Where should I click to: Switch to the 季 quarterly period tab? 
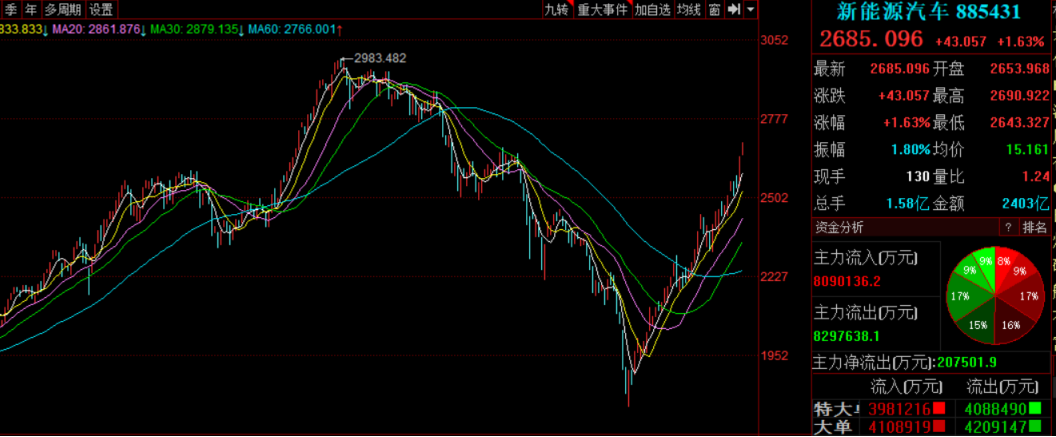(x=10, y=9)
